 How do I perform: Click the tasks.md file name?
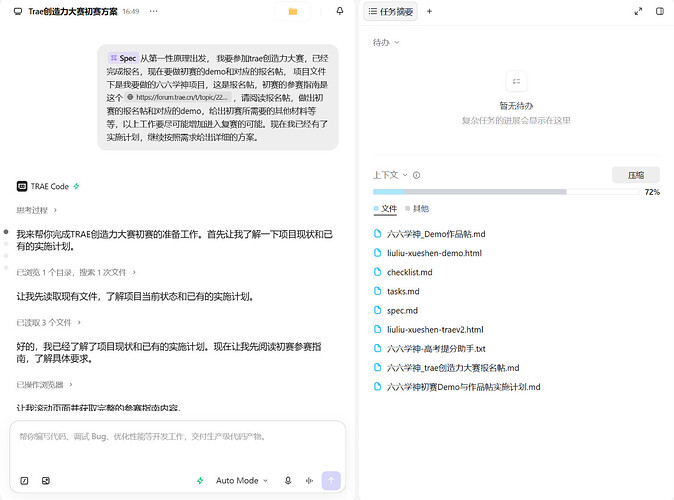tap(403, 291)
